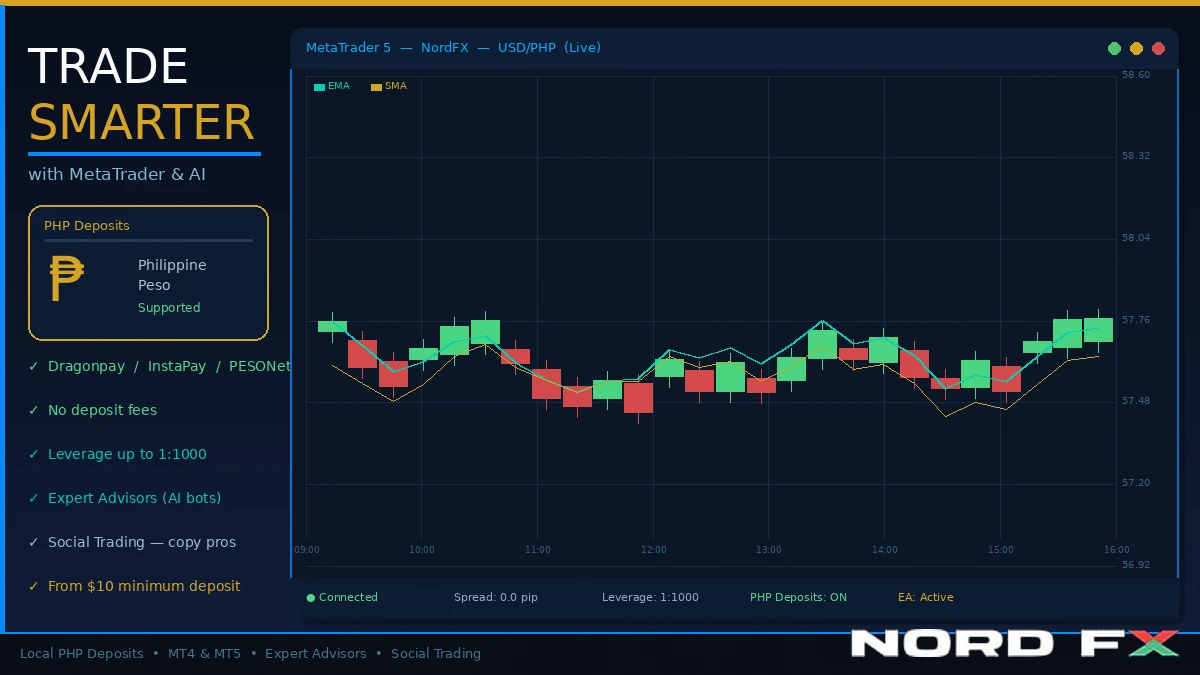Image resolution: width=1200 pixels, height=675 pixels.
Task: Click the 57.20 price axis label
Action: (1136, 484)
